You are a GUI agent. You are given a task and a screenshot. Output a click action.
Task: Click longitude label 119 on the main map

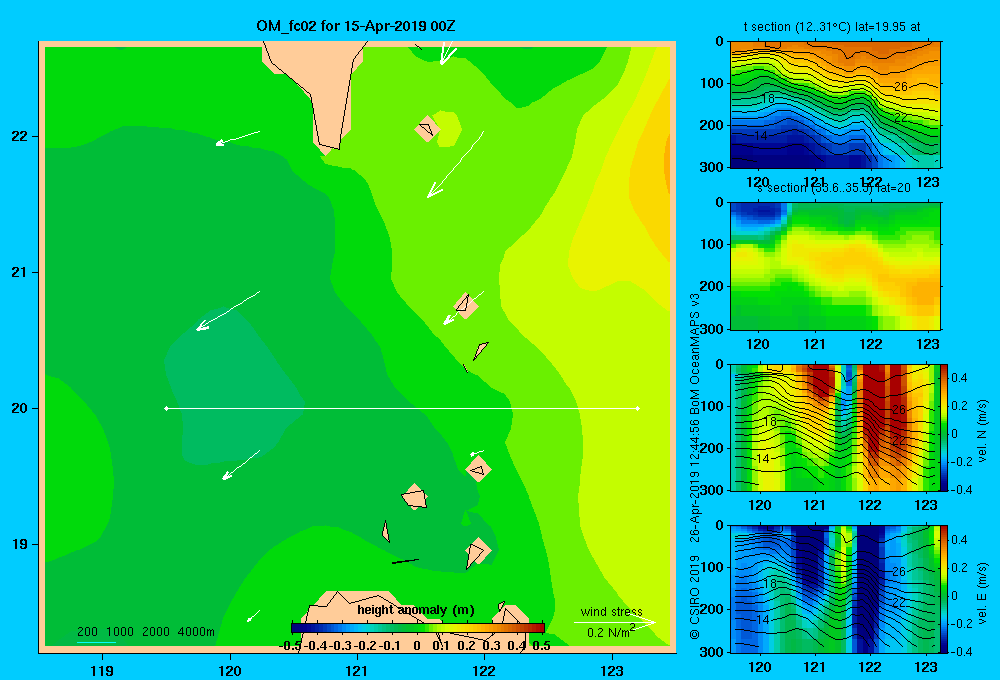(x=102, y=670)
